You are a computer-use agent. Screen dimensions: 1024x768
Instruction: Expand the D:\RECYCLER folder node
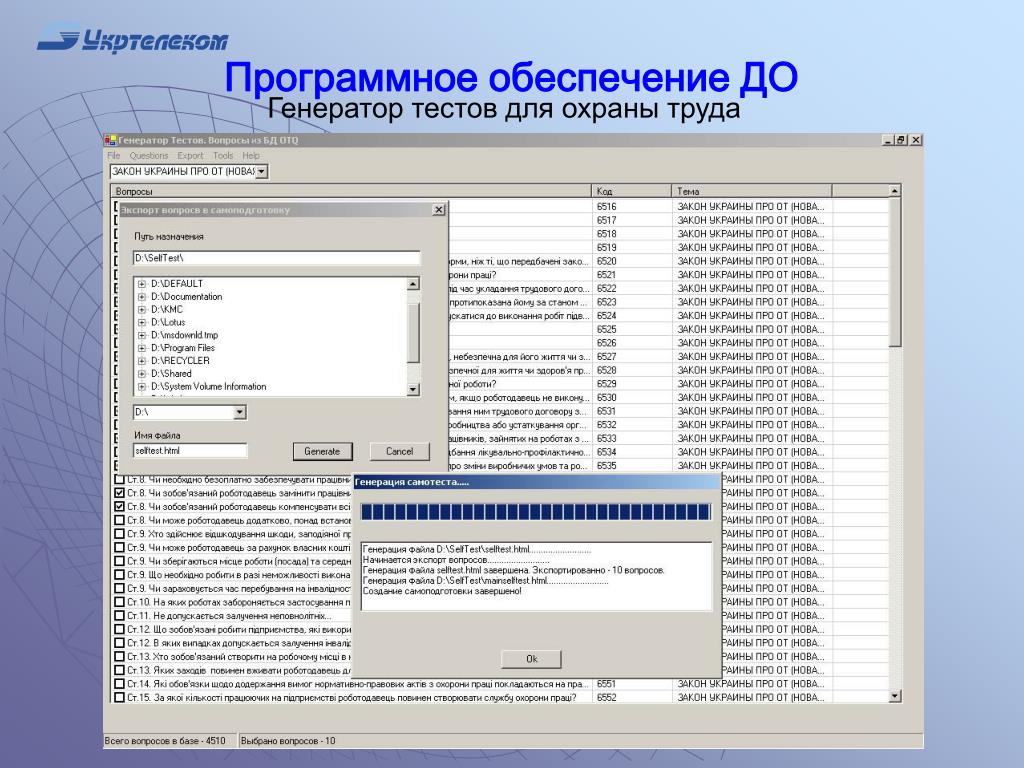[x=142, y=361]
